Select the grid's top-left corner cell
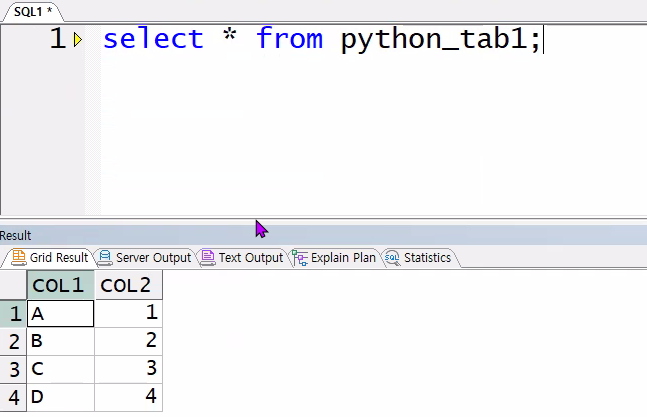647x417 pixels. (x=13, y=285)
